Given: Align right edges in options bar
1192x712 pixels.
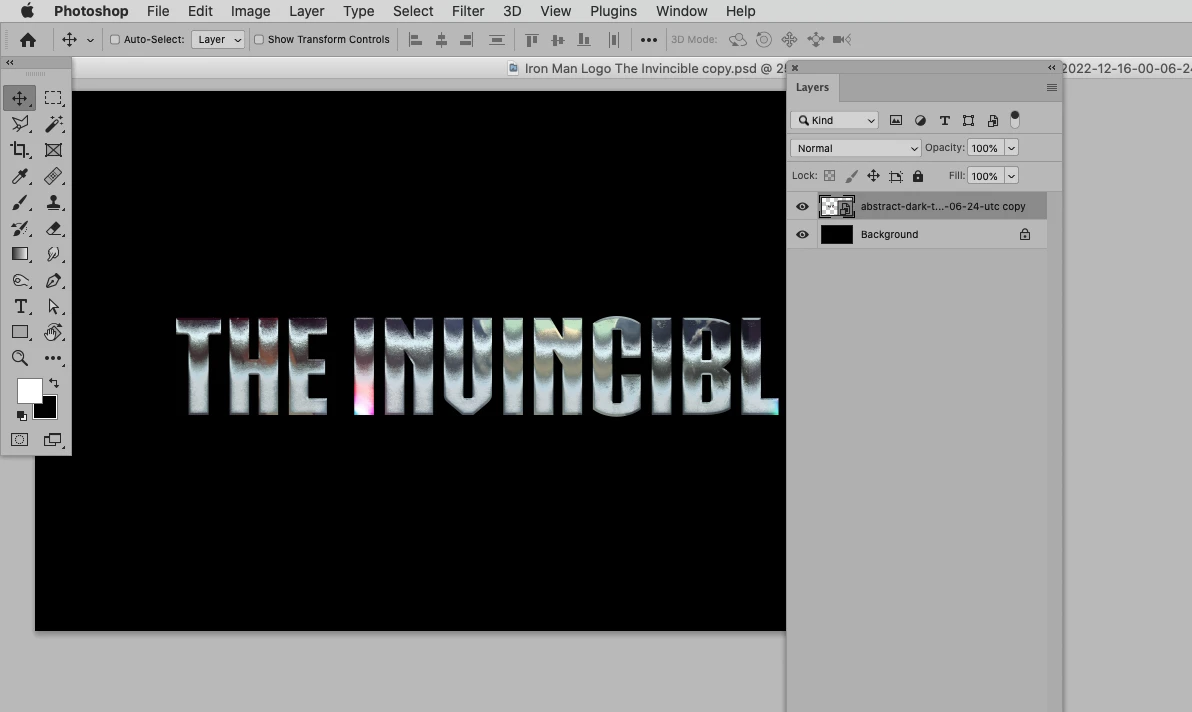Looking at the screenshot, I should [466, 40].
